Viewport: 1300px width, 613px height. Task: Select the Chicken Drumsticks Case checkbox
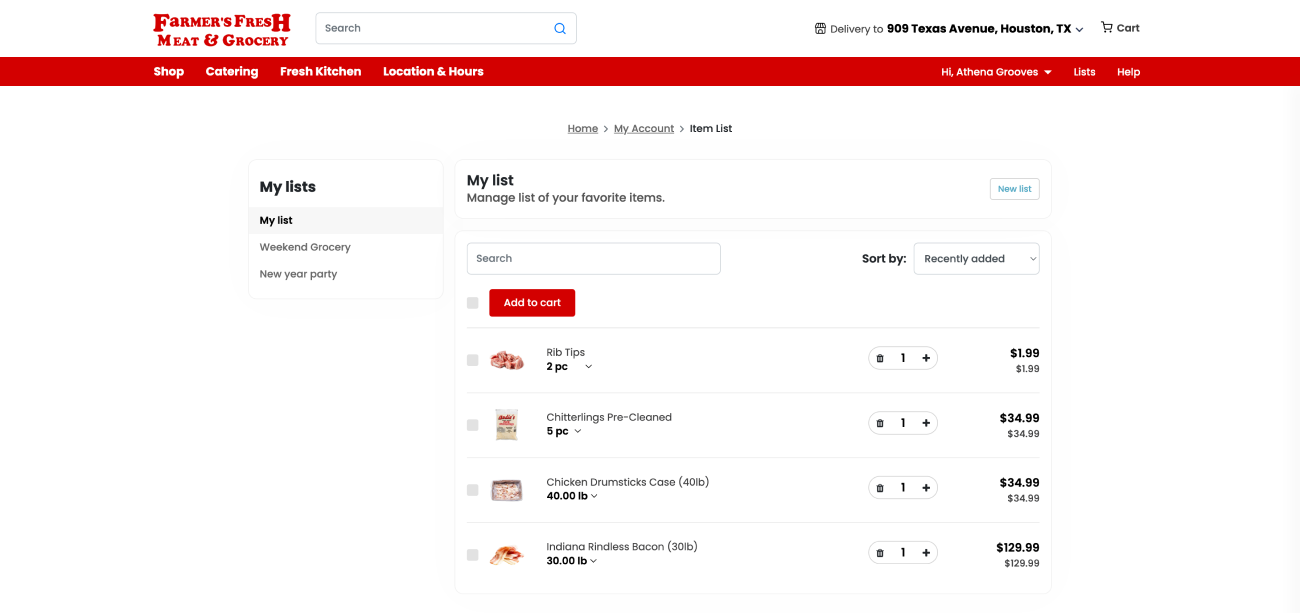(473, 490)
